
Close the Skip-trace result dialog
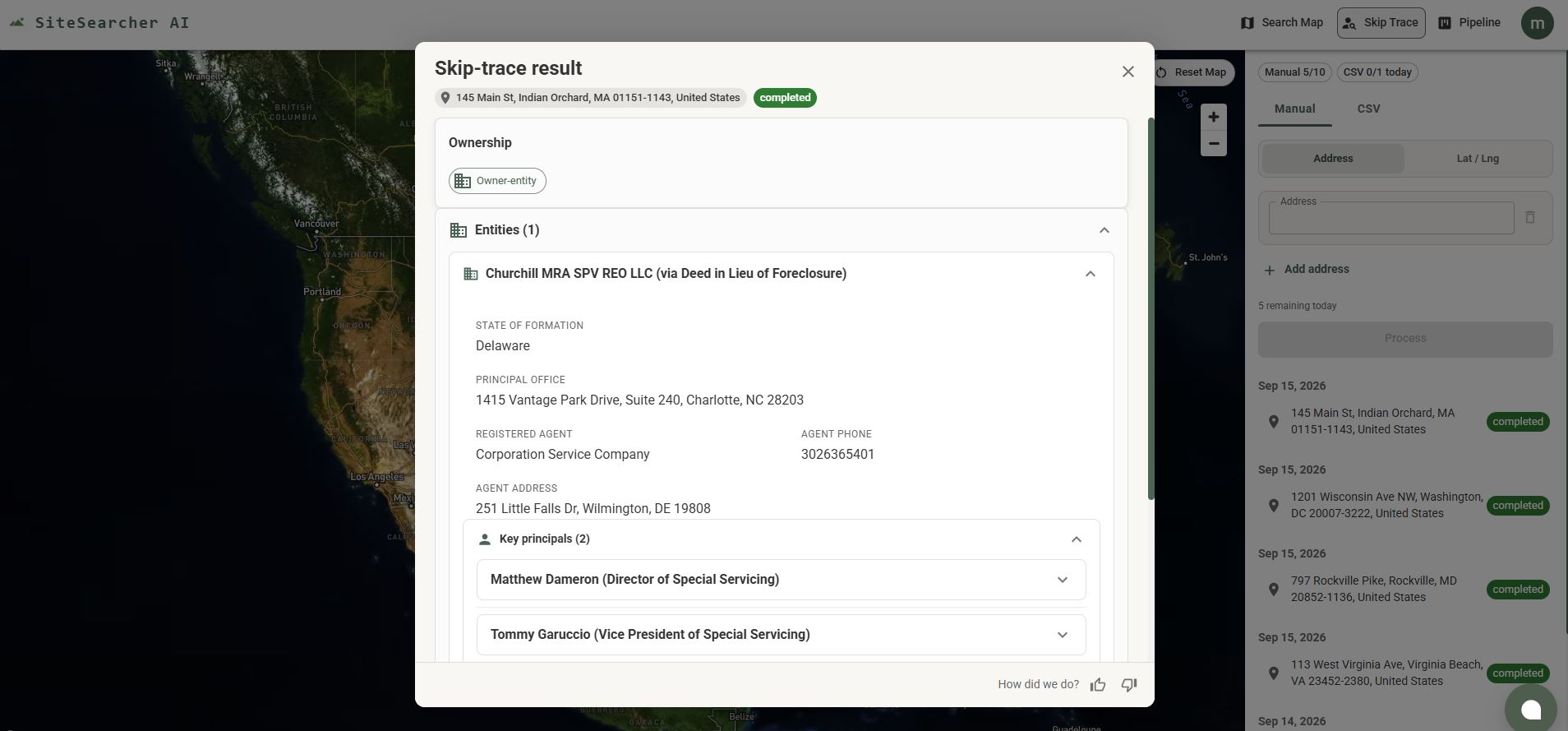[x=1128, y=72]
